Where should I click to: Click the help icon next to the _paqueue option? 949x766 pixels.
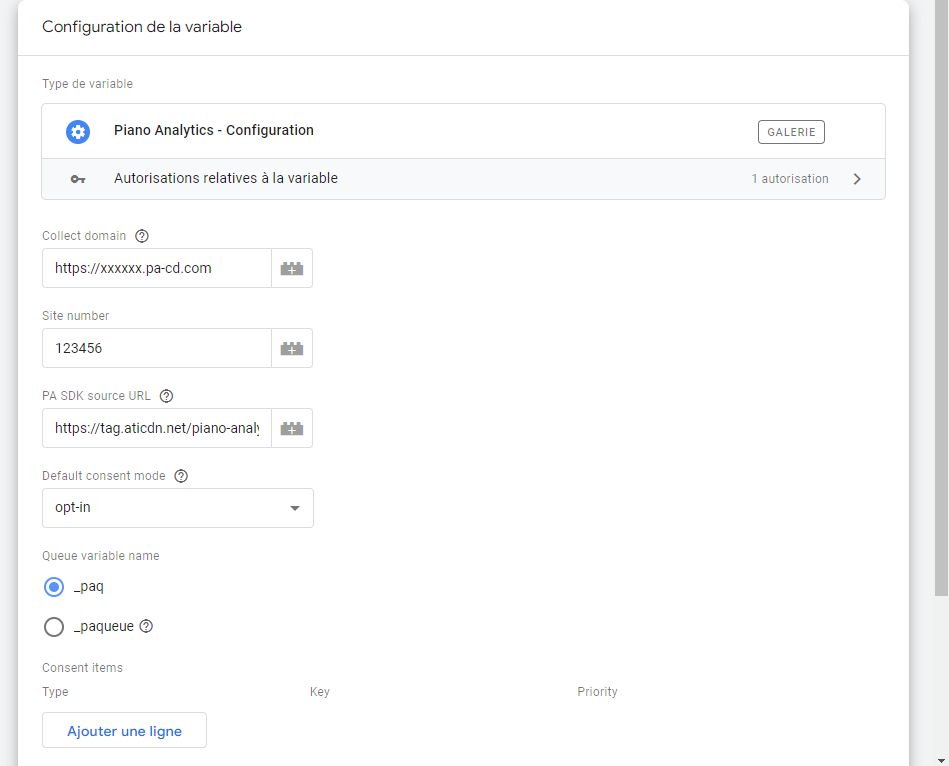[145, 626]
